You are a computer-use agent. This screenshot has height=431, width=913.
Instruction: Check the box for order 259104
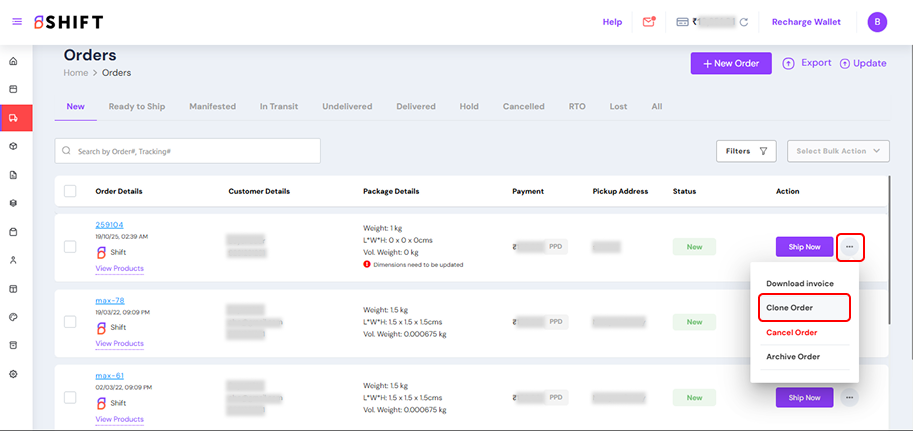point(70,246)
